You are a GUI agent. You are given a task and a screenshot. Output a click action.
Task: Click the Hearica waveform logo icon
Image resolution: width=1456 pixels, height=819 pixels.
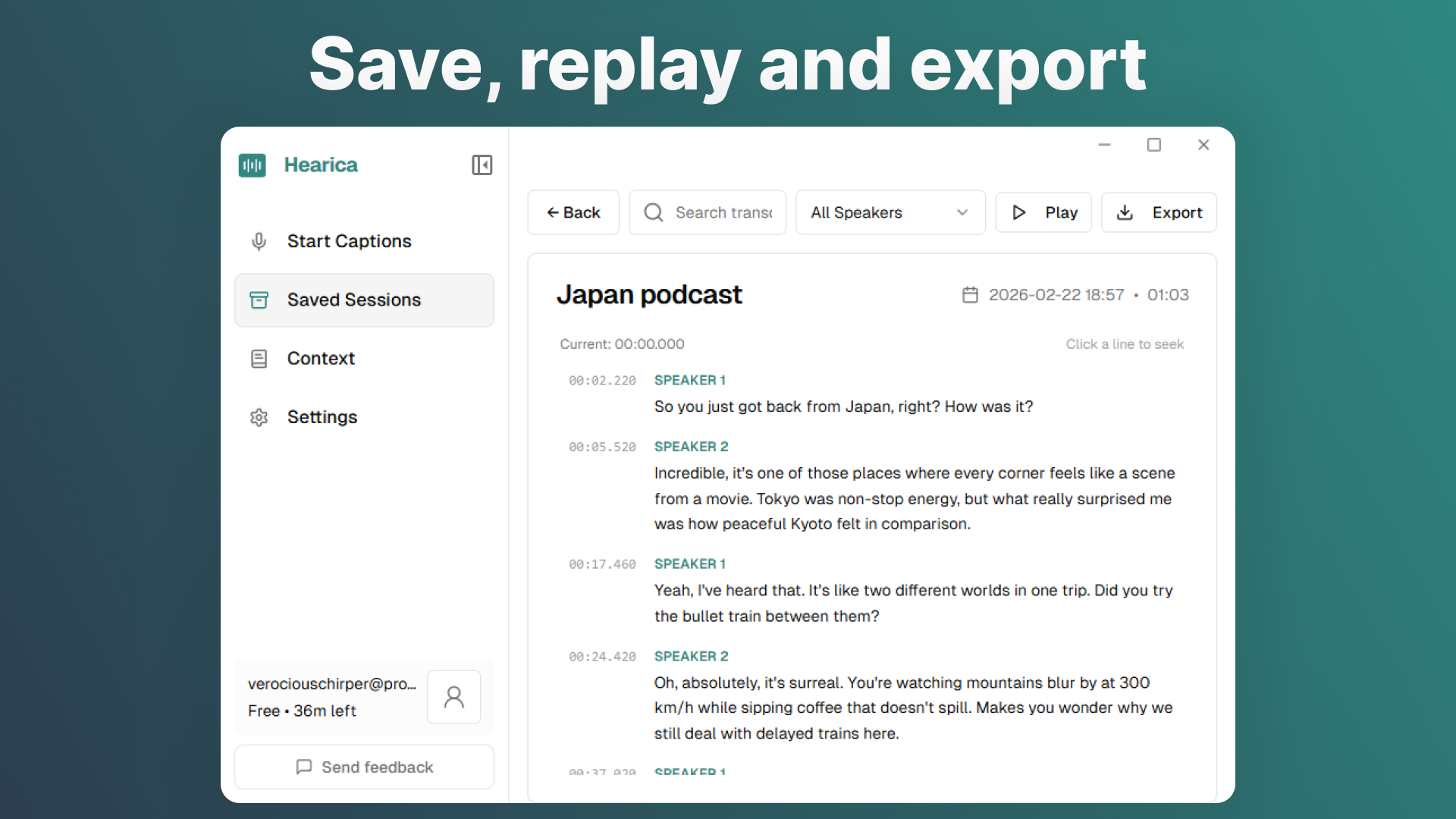coord(252,165)
